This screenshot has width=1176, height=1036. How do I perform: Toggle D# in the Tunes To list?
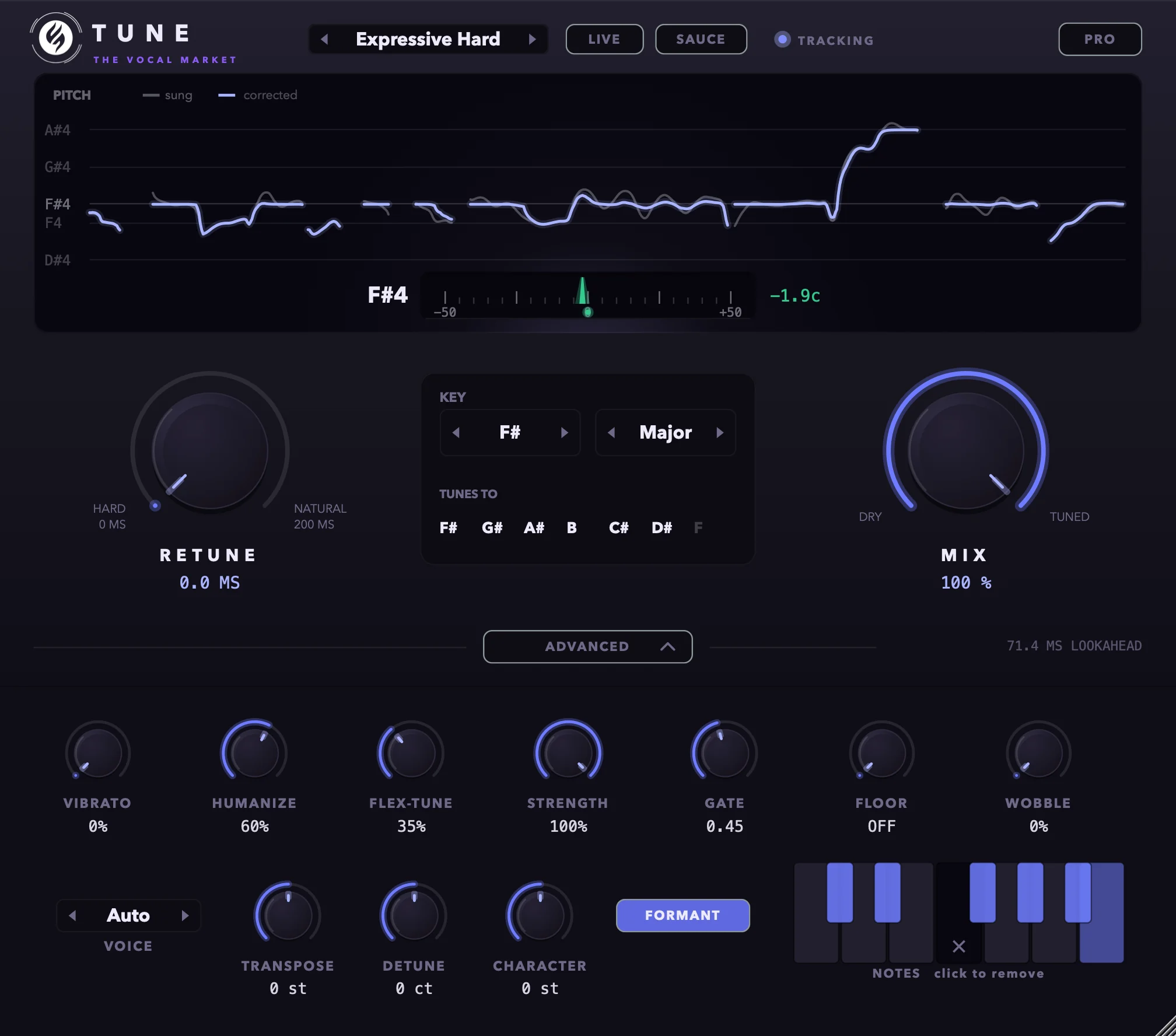pos(661,528)
